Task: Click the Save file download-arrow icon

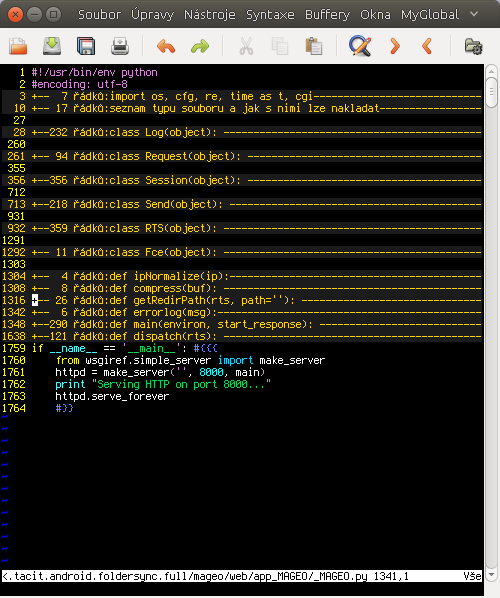Action: click(x=52, y=46)
